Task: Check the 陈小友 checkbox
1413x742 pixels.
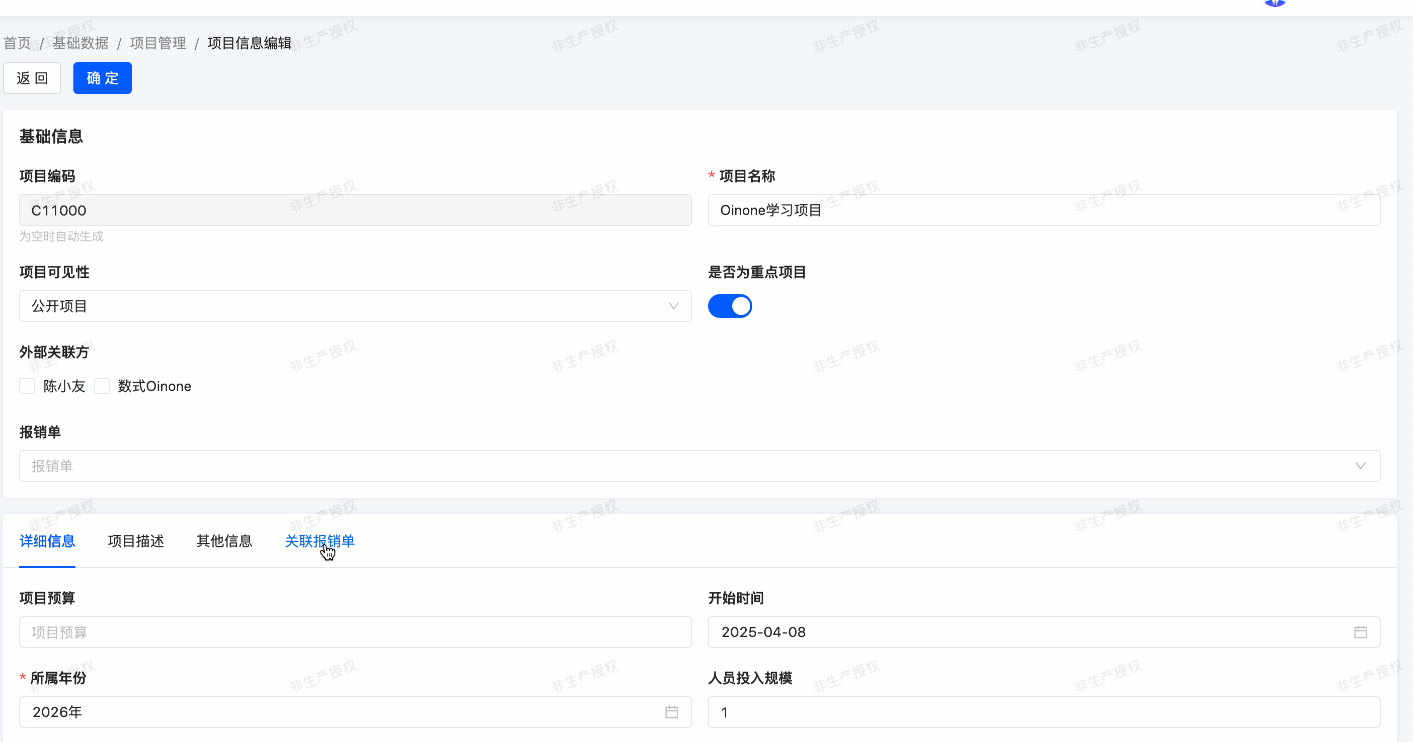Action: (x=27, y=386)
